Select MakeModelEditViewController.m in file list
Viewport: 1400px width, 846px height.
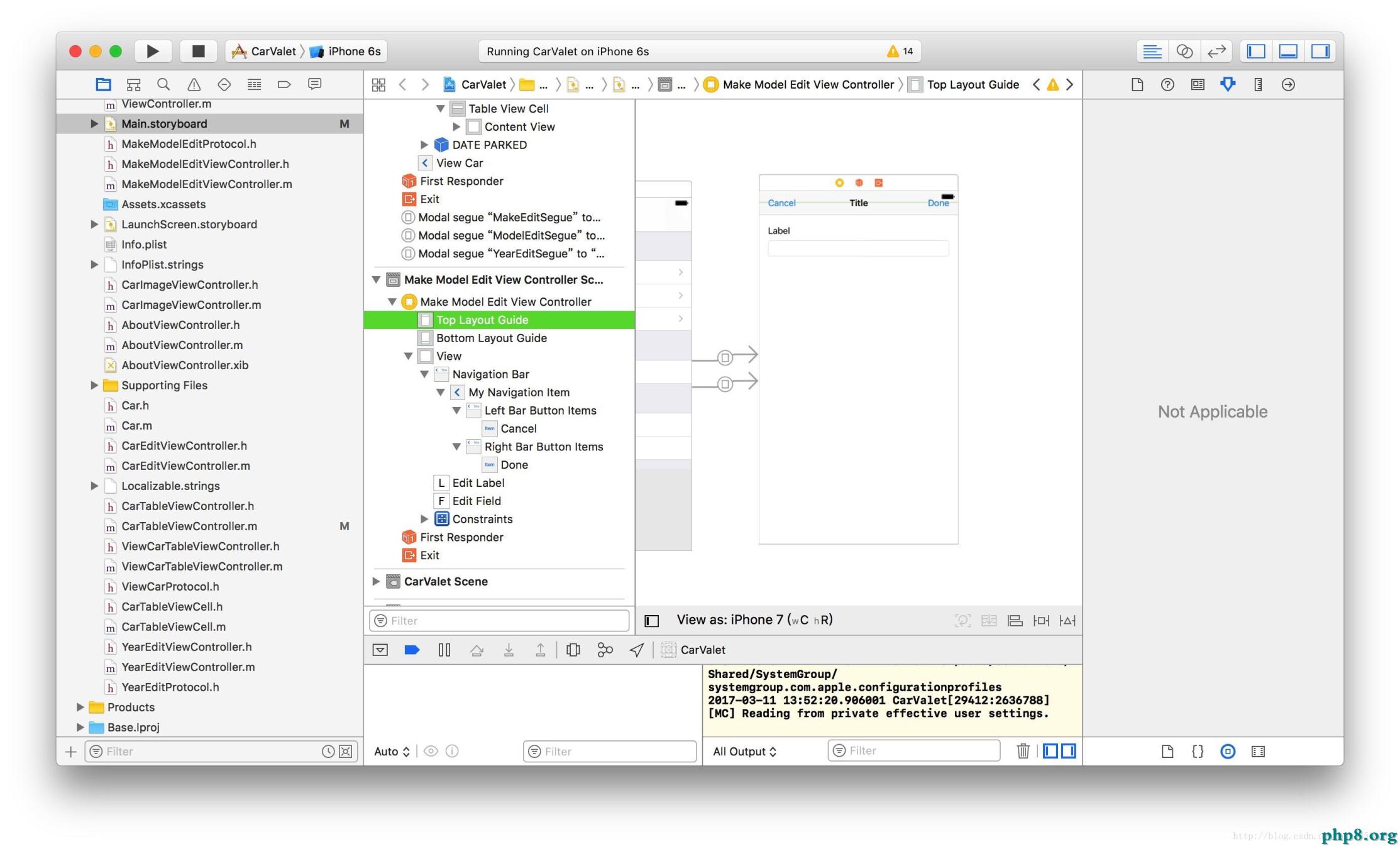tap(206, 184)
